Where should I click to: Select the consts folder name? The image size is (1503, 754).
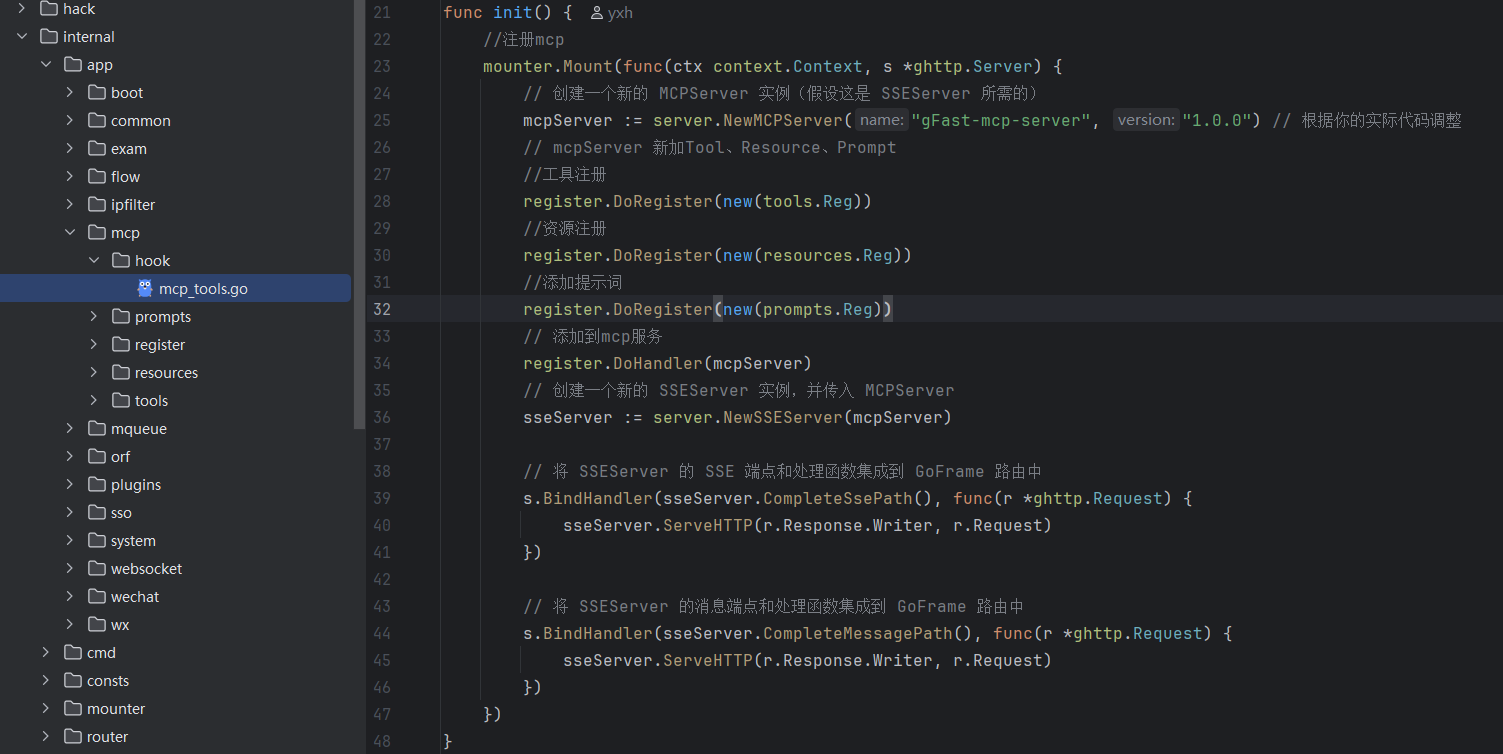pos(108,681)
